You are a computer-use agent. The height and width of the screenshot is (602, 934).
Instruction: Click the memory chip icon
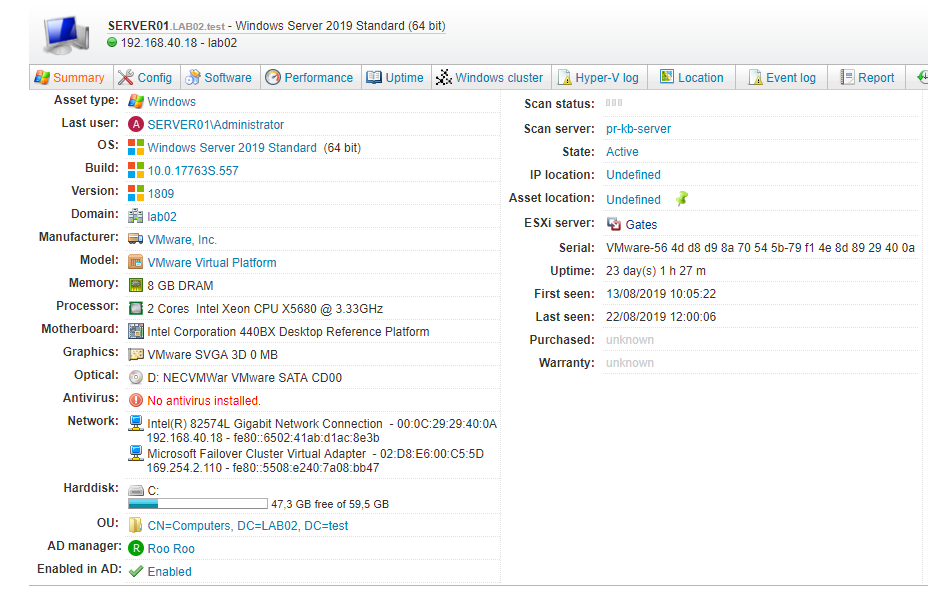[x=136, y=285]
